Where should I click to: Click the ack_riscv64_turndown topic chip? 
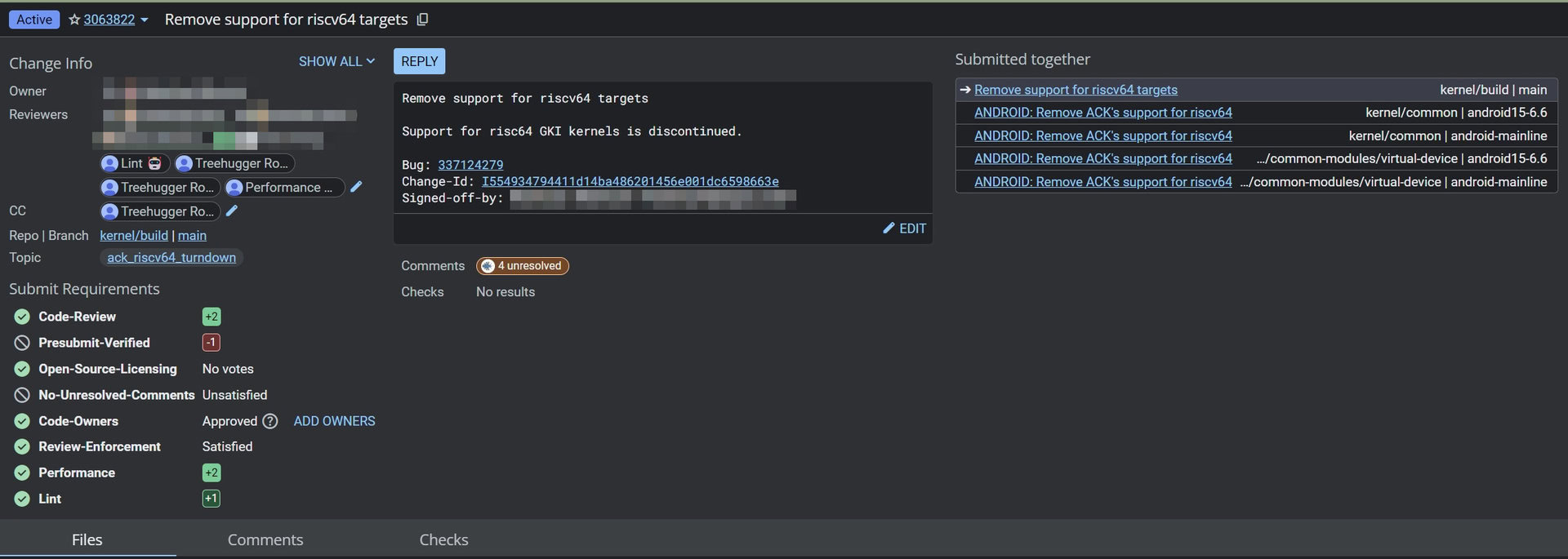coord(171,258)
